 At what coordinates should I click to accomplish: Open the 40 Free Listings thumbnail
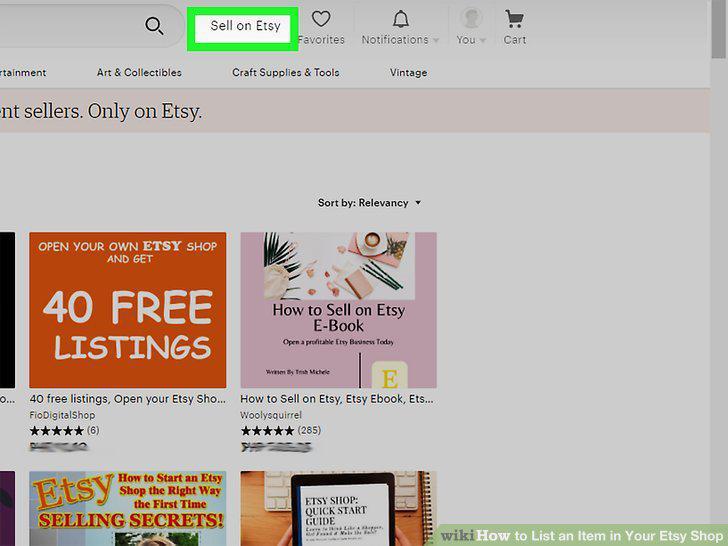(128, 310)
